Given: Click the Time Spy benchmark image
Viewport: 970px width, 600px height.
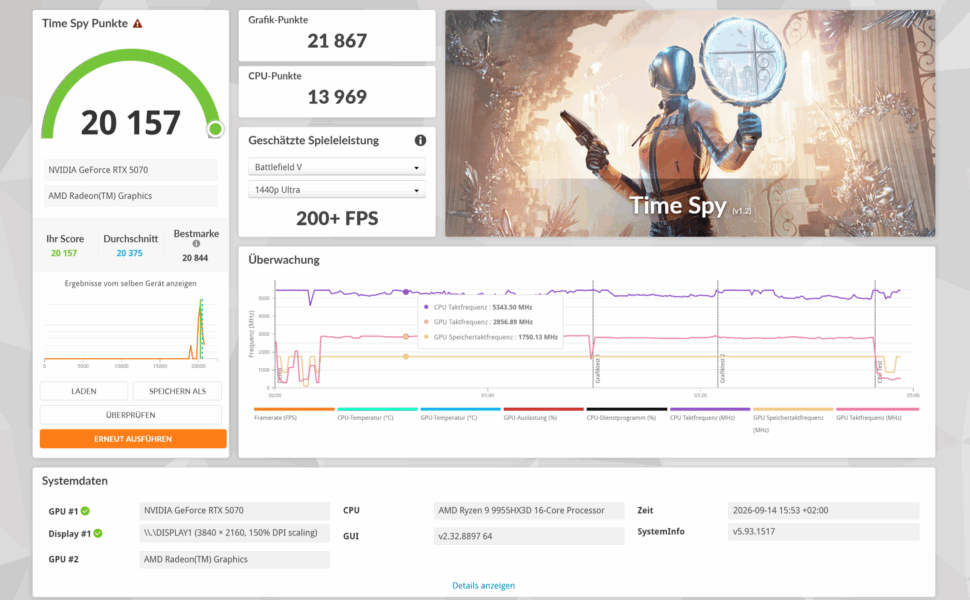Looking at the screenshot, I should [690, 123].
